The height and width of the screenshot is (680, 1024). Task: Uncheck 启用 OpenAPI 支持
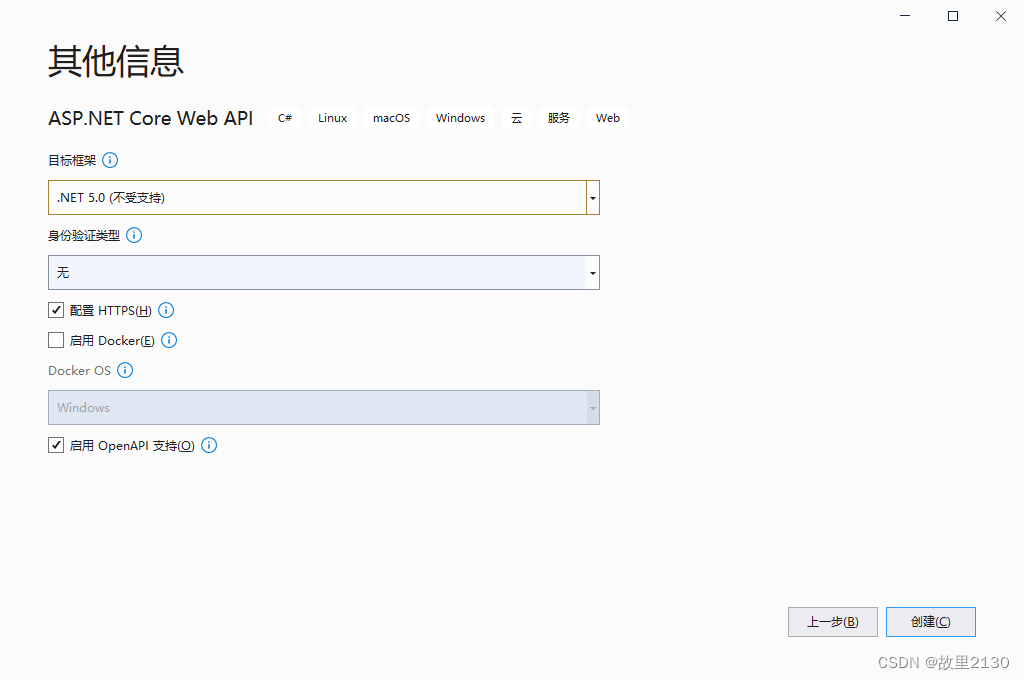point(56,445)
